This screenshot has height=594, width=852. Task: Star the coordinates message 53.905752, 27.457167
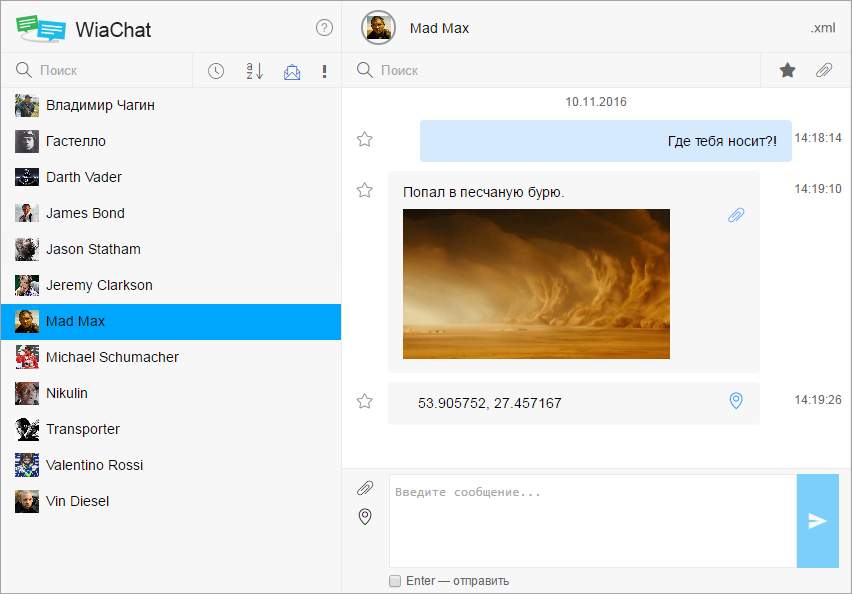[365, 402]
